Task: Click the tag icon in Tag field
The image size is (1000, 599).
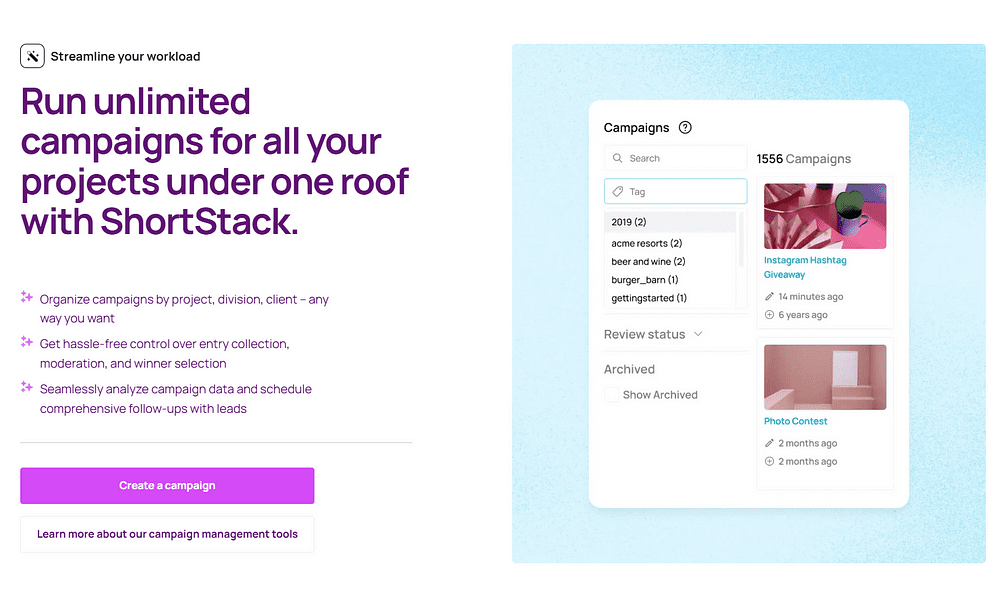Action: [617, 191]
